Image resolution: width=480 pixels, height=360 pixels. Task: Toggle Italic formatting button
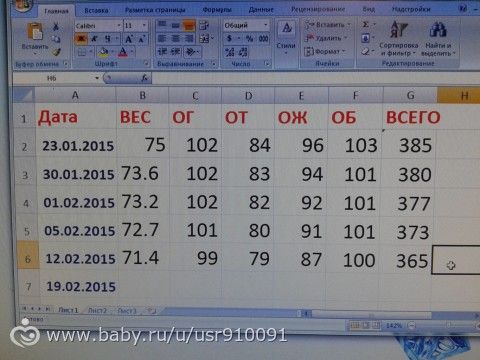[94, 39]
